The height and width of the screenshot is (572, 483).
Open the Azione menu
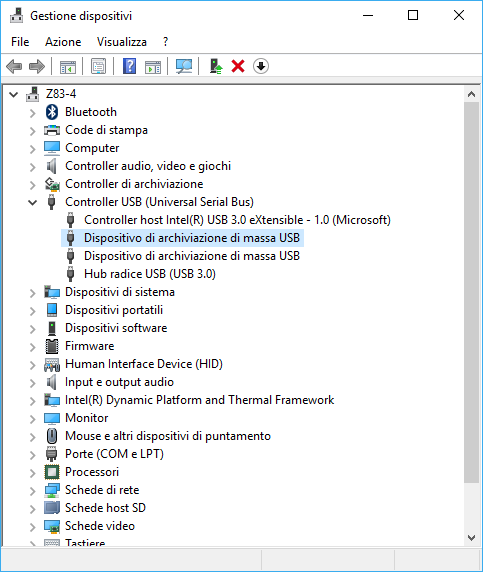[x=63, y=42]
